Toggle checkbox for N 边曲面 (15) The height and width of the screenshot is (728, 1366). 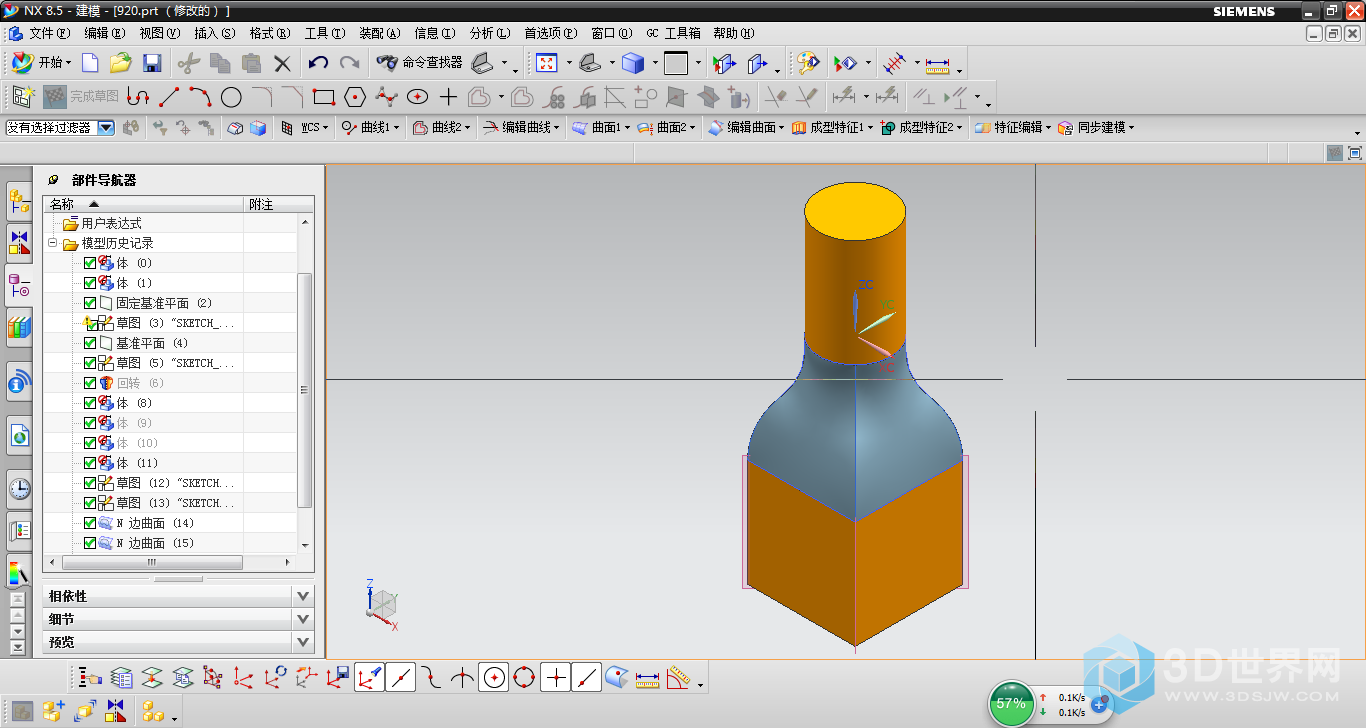(x=90, y=543)
